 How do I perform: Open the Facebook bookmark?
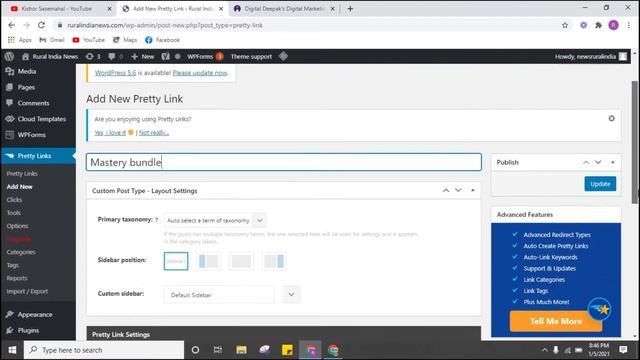coord(162,40)
